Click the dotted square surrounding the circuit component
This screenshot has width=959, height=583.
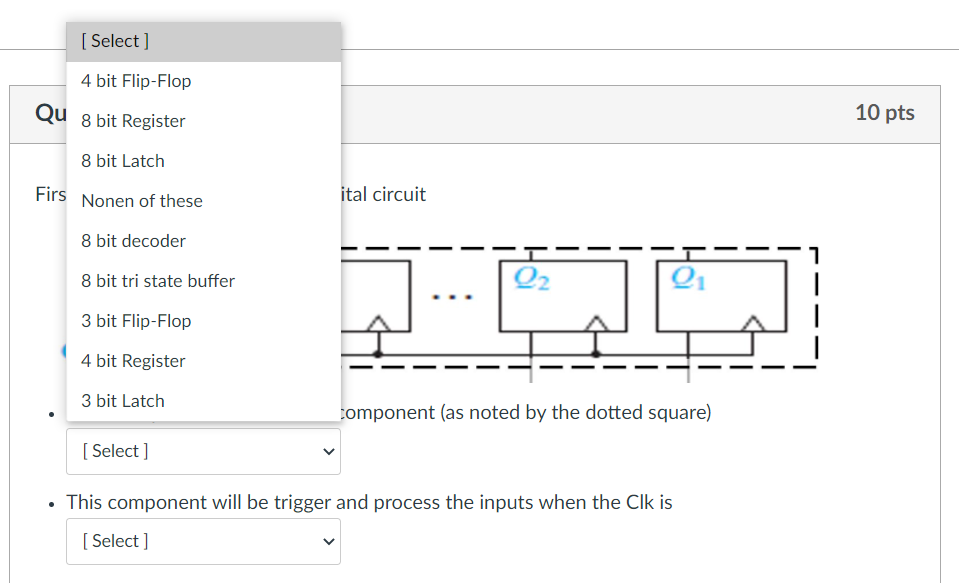(x=817, y=305)
